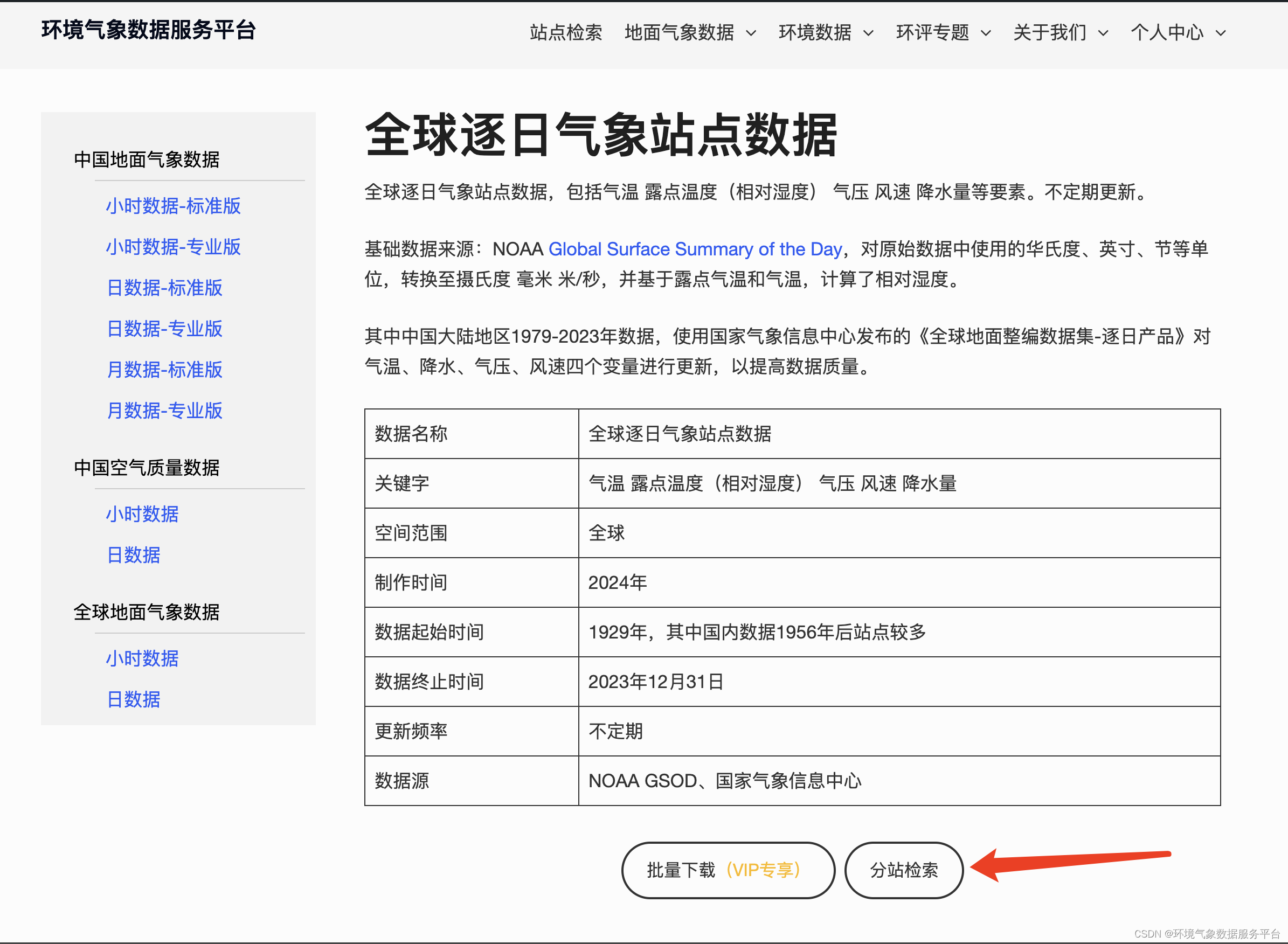Image resolution: width=1288 pixels, height=944 pixels.
Task: Open 日数据 under 中国空气质量数据
Action: coord(134,555)
